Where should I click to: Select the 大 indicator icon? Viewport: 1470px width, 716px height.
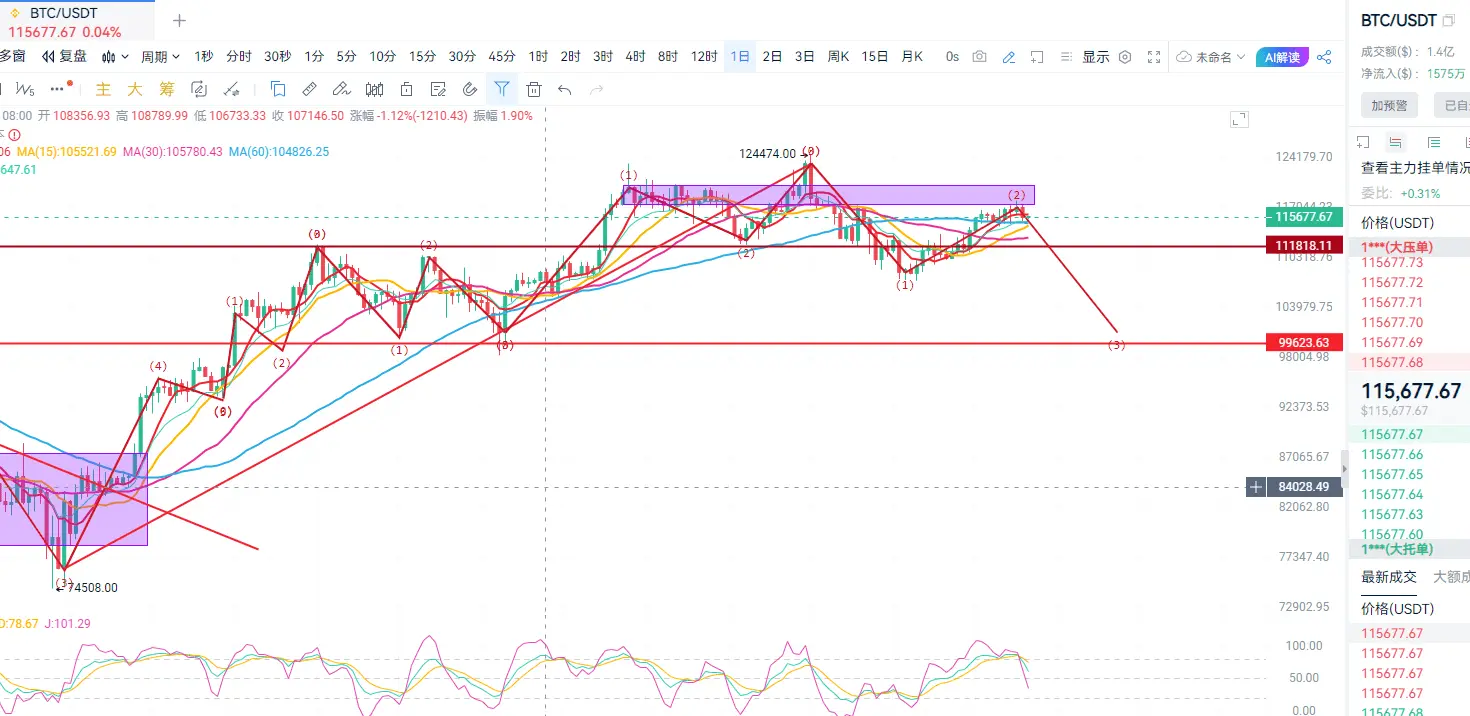pyautogui.click(x=135, y=89)
